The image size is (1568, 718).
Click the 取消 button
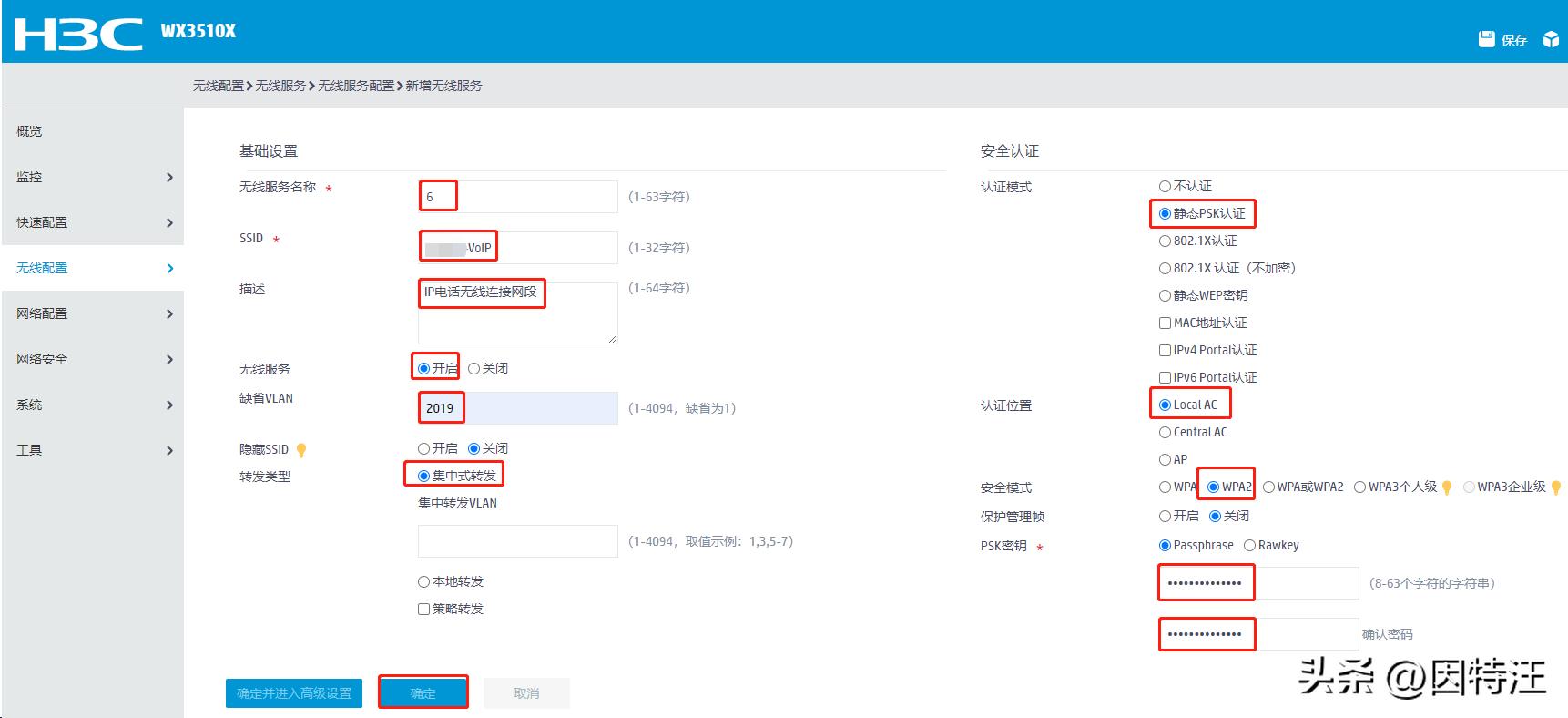click(526, 693)
